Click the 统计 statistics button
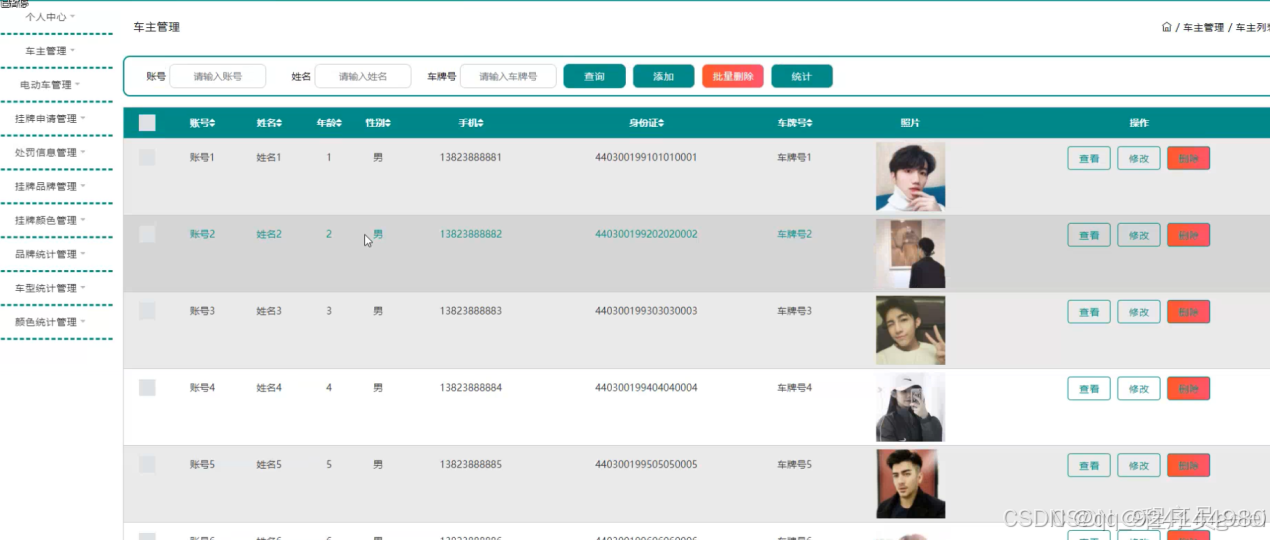The width and height of the screenshot is (1270, 540). (802, 76)
